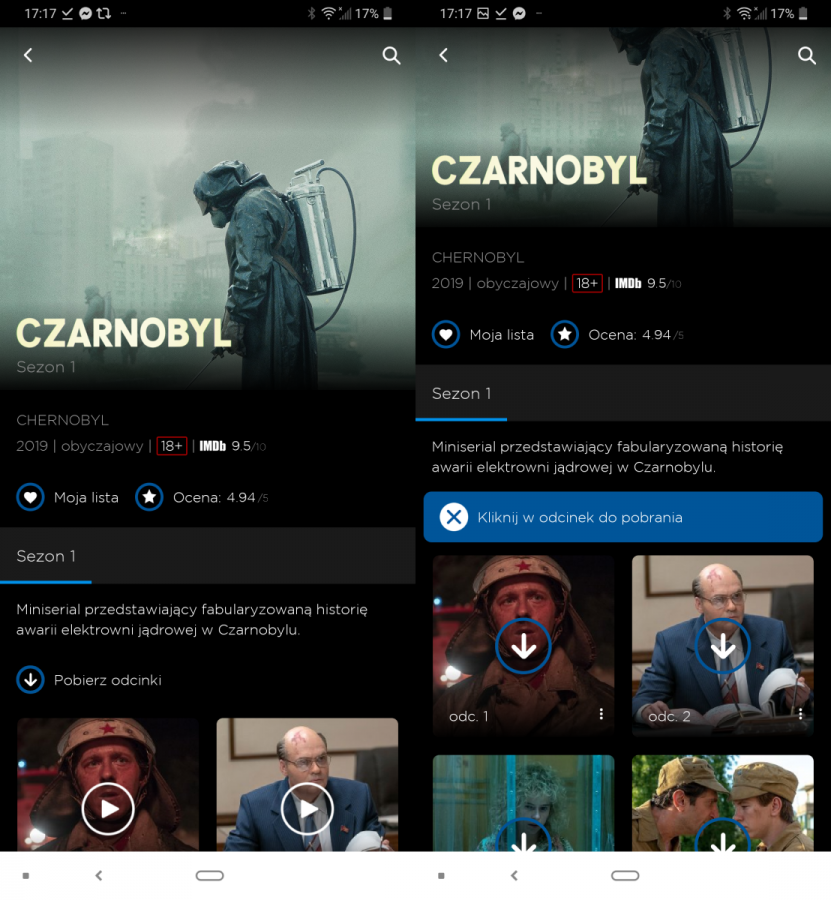The height and width of the screenshot is (900, 831).
Task: Tap the star rating icon on left screen
Action: pyautogui.click(x=149, y=497)
